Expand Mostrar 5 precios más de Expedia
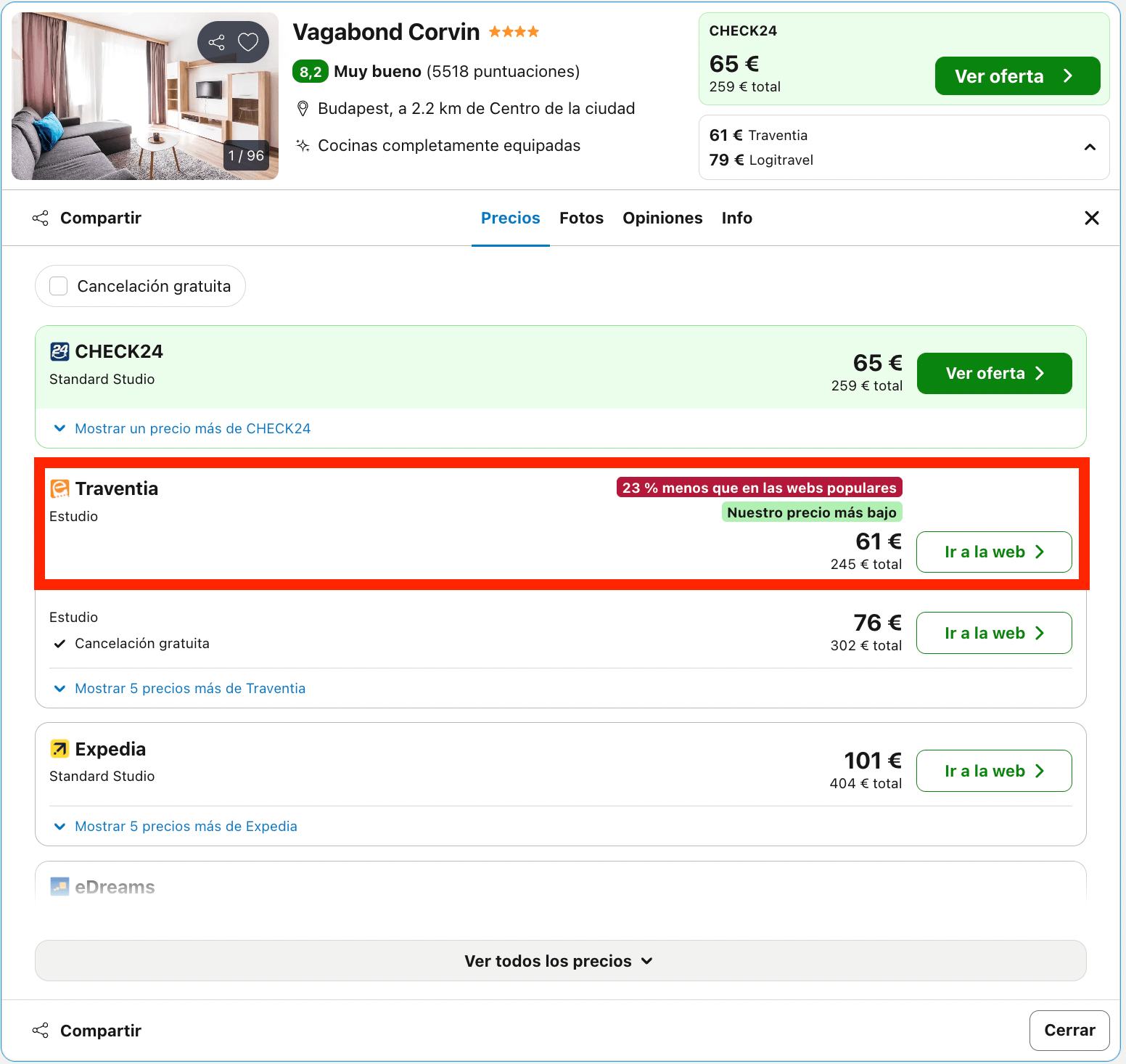The height and width of the screenshot is (1064, 1126). point(176,826)
